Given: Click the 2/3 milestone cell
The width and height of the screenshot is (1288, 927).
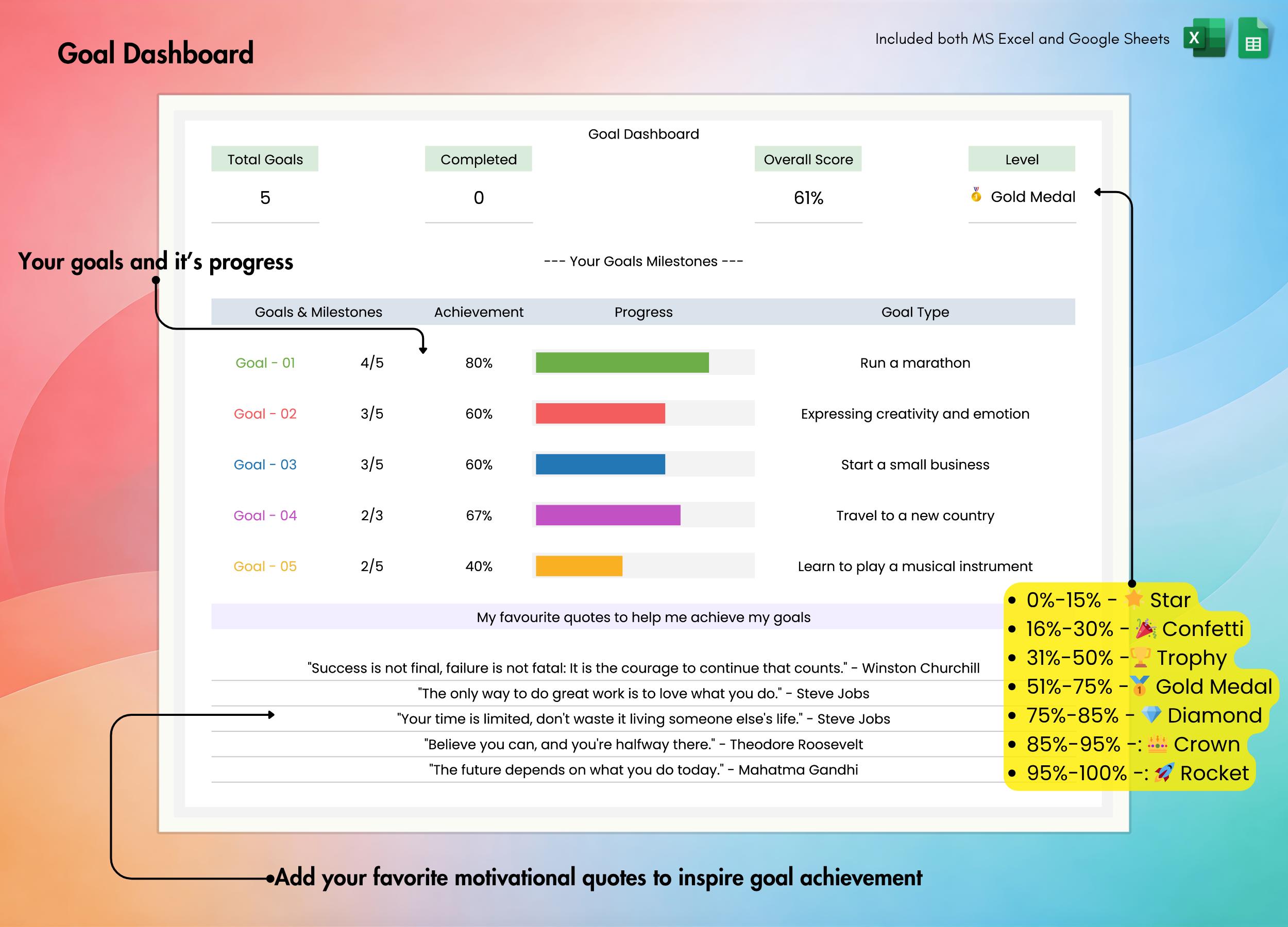Looking at the screenshot, I should 372,515.
